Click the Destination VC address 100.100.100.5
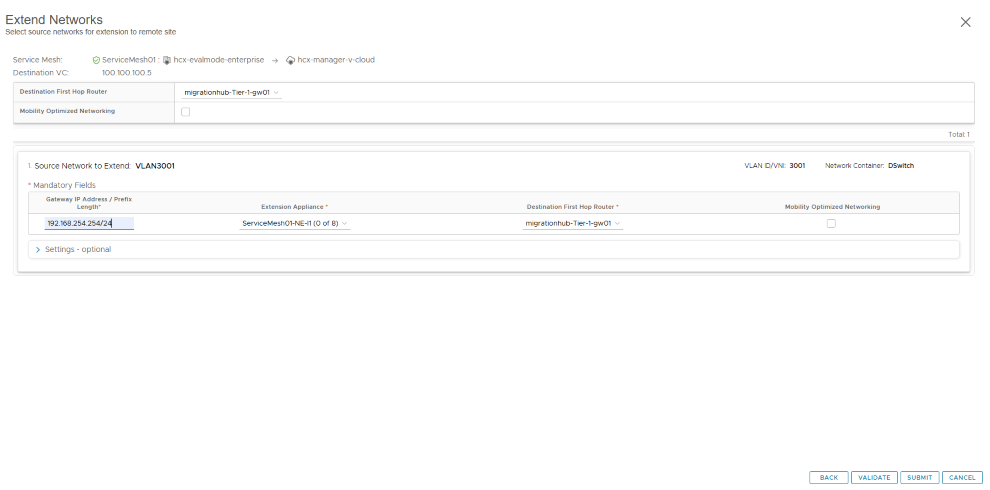 pos(127,73)
